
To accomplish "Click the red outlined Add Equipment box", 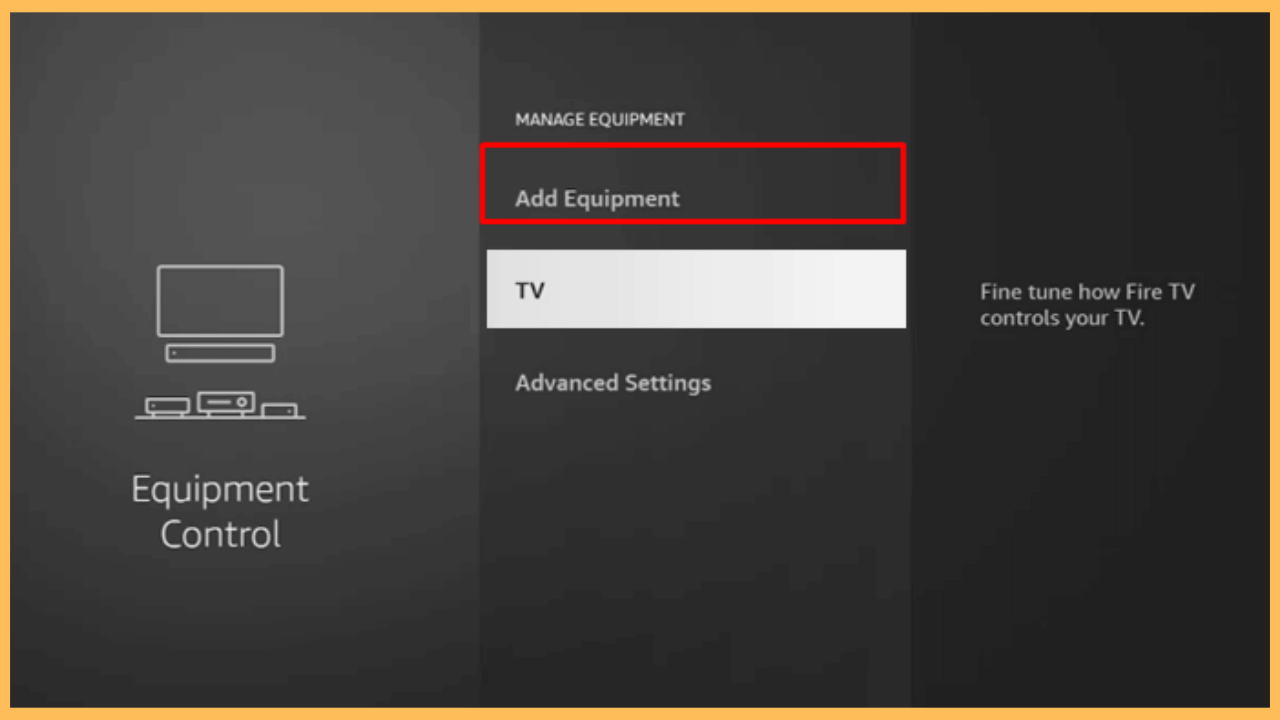I will coord(694,184).
